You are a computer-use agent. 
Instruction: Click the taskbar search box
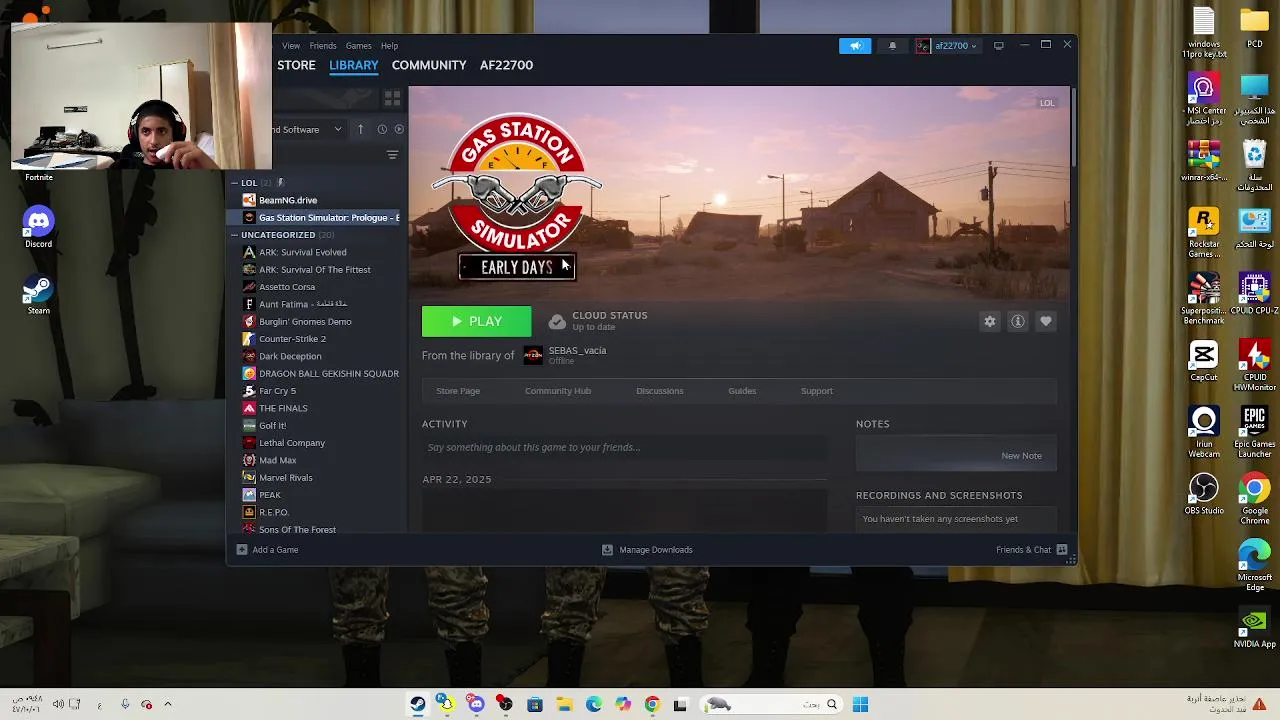(770, 705)
